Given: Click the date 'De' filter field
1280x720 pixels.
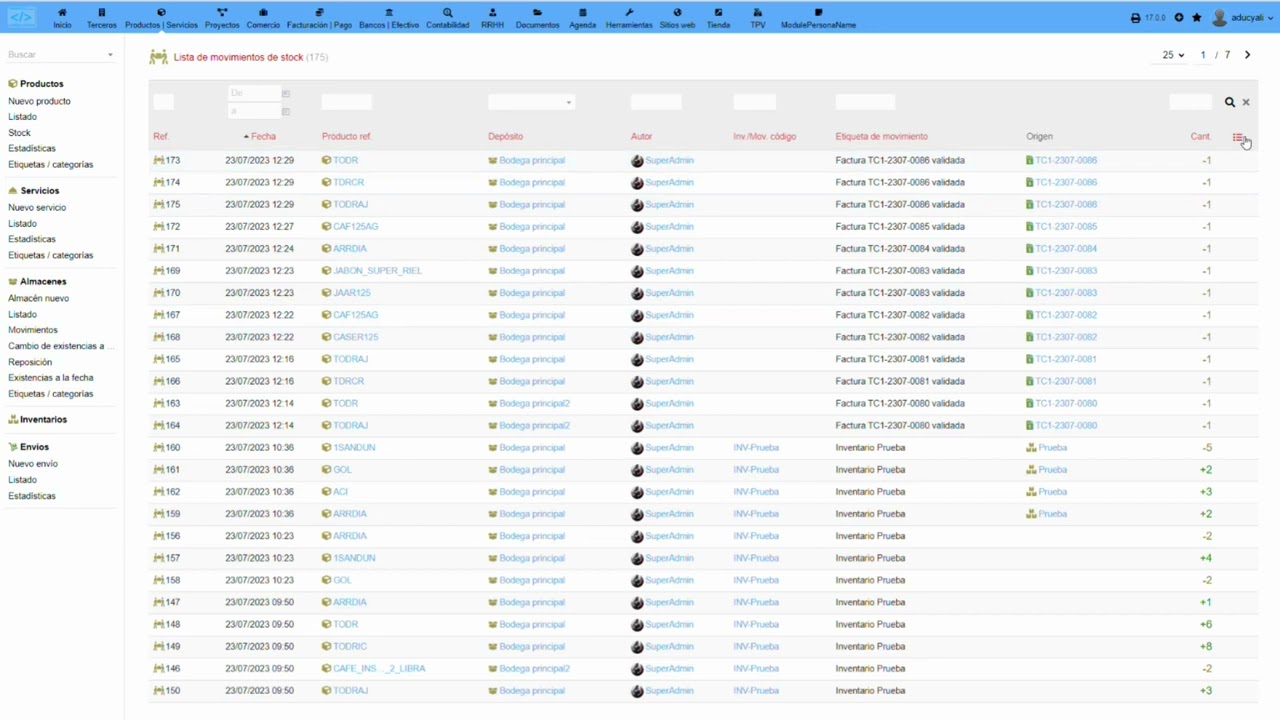Looking at the screenshot, I should pyautogui.click(x=254, y=93).
